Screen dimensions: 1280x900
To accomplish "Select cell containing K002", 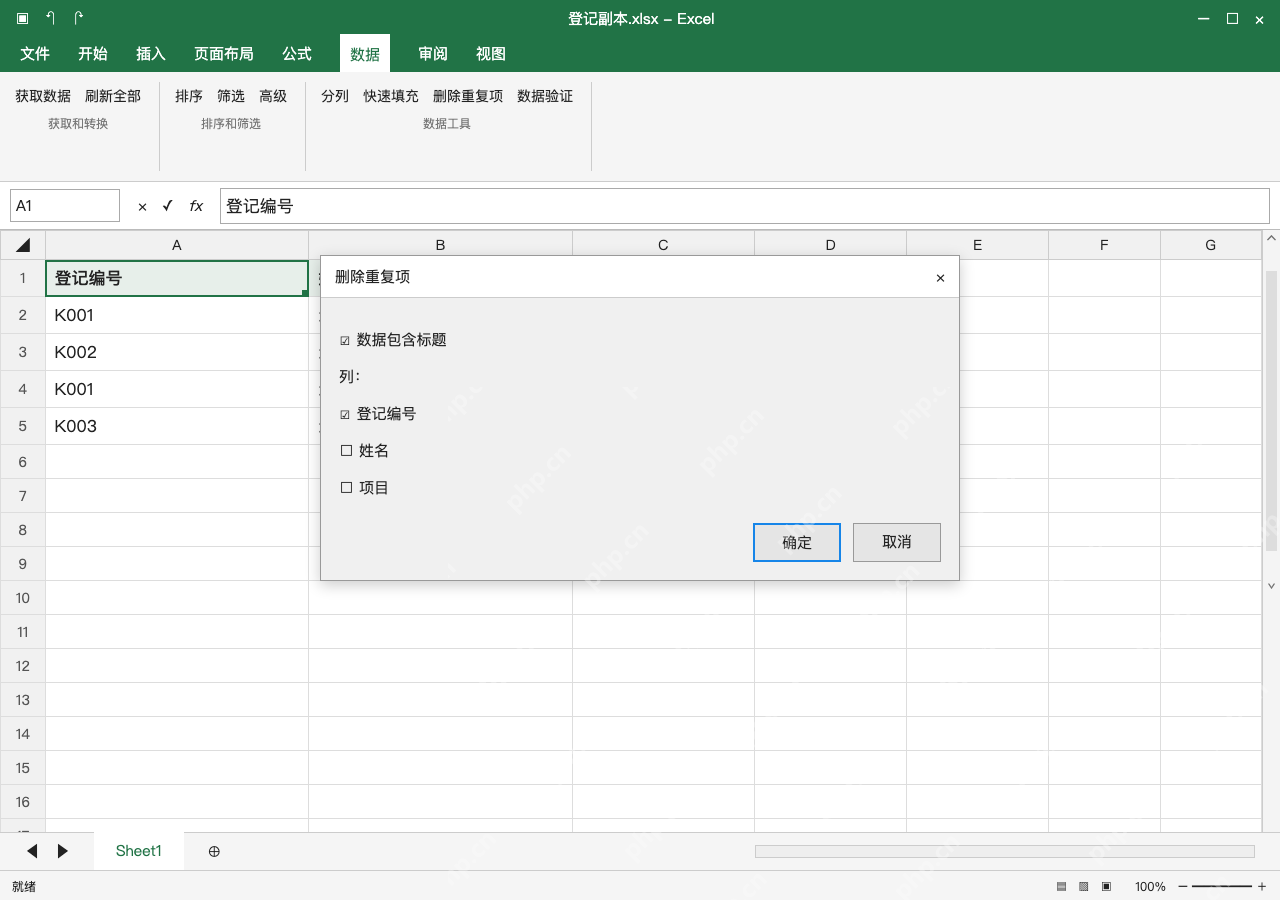I will (177, 352).
